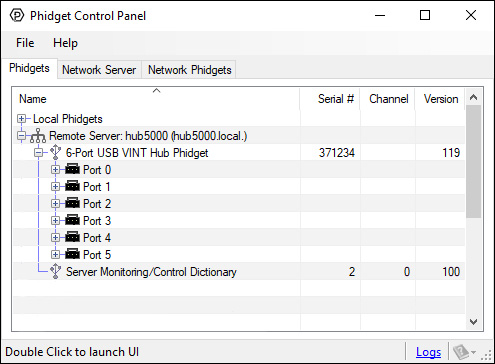The image size is (495, 364).
Task: Click the vertical scrollbar thumb
Action: (473, 162)
